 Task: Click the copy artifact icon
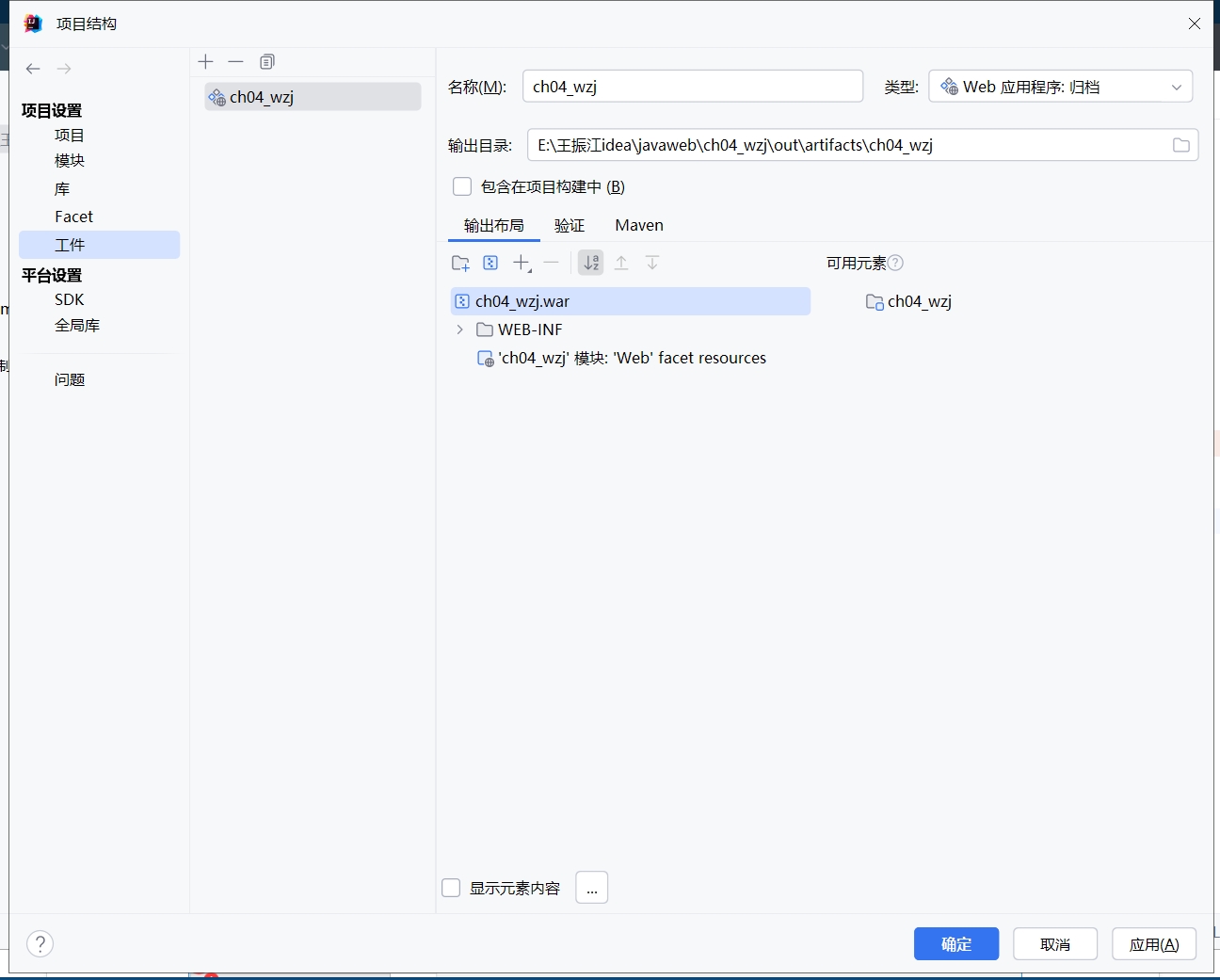[267, 62]
